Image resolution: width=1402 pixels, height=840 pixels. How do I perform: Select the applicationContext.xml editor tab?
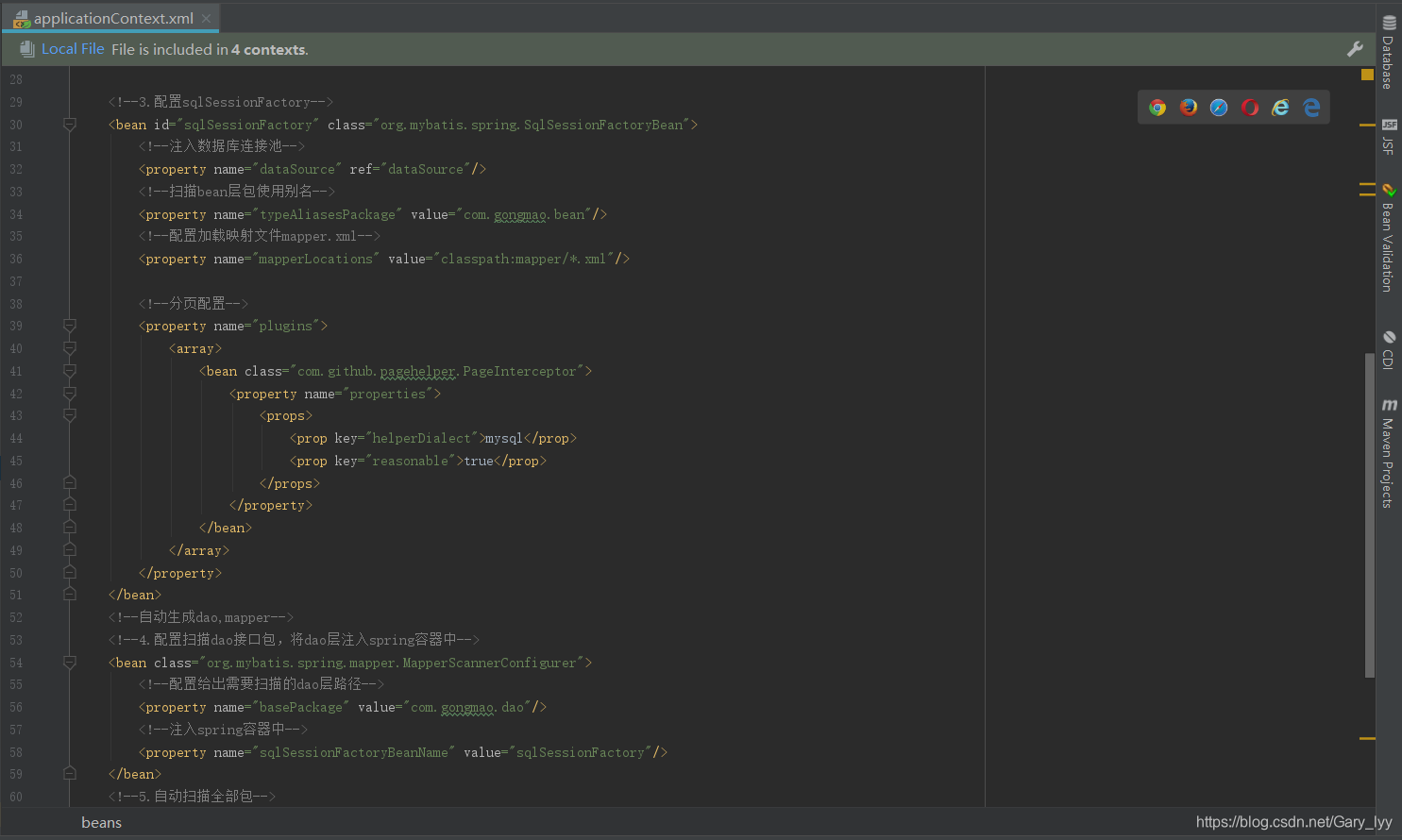point(111,18)
